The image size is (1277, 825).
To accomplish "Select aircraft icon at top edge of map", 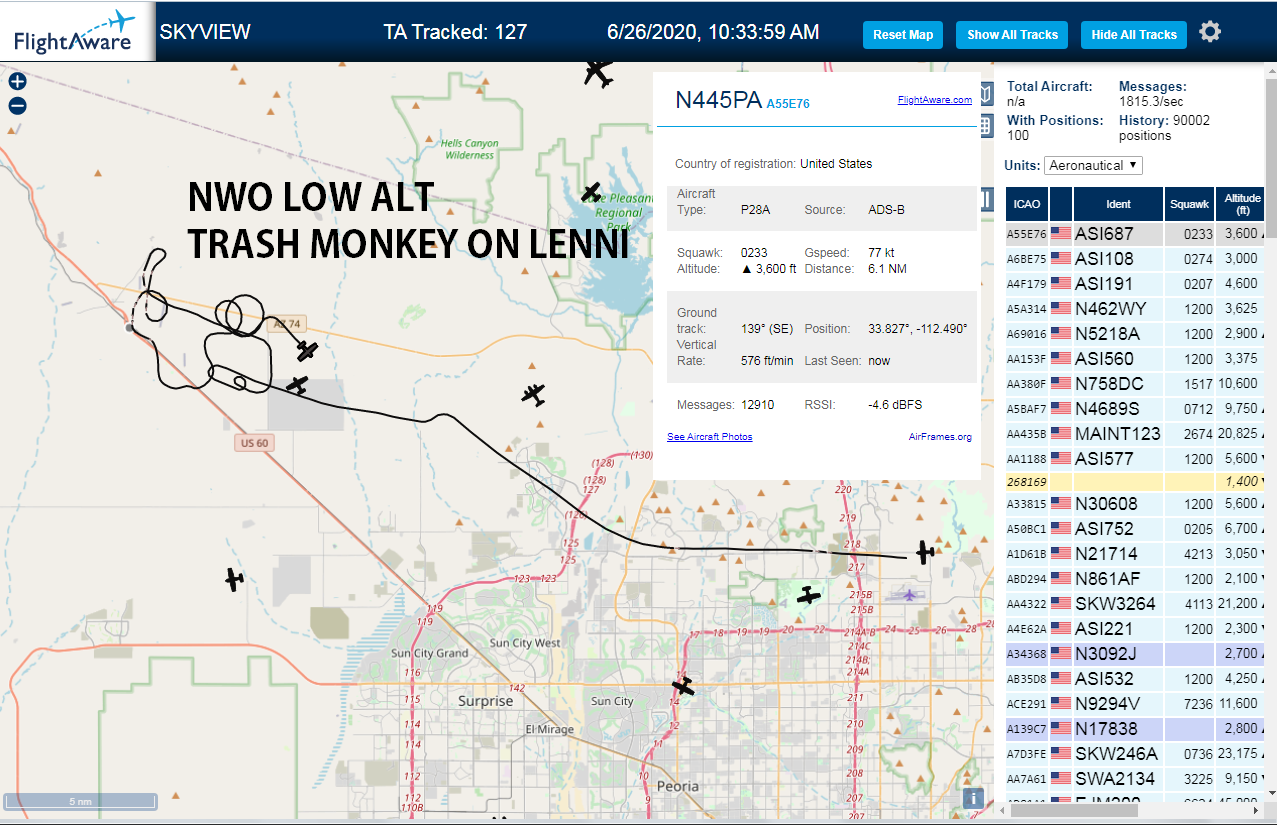I will click(x=598, y=73).
